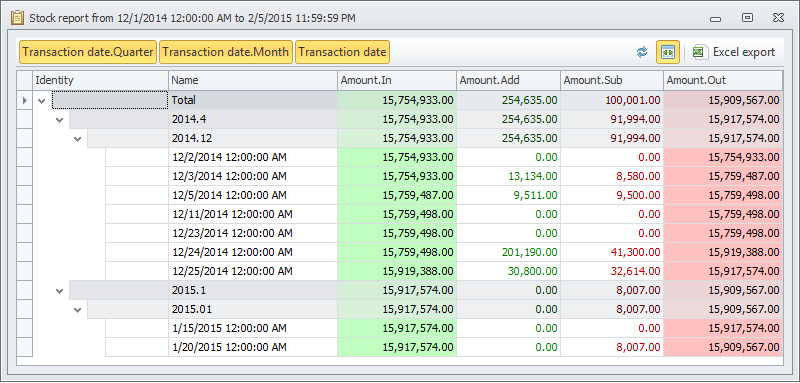Viewport: 800px width, 383px height.
Task: Maximize the Stock report window
Action: (x=747, y=18)
